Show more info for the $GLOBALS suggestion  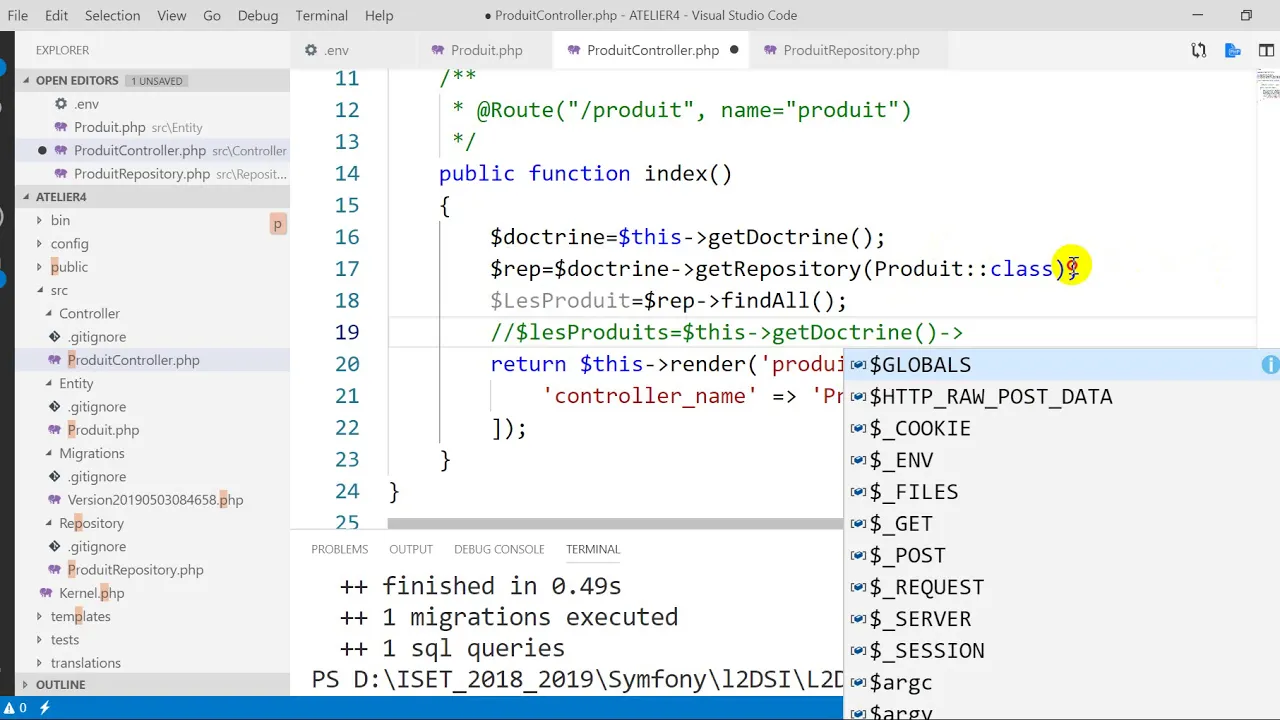point(1270,365)
